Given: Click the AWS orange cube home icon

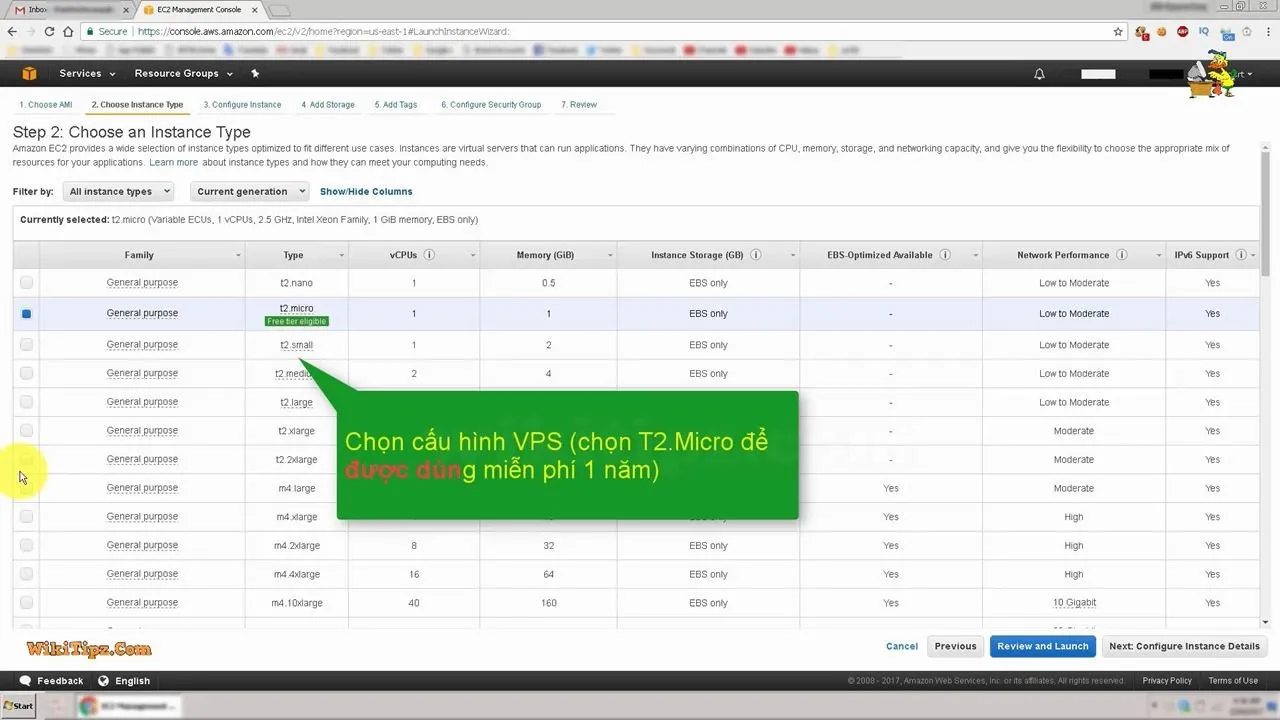Looking at the screenshot, I should coord(30,73).
